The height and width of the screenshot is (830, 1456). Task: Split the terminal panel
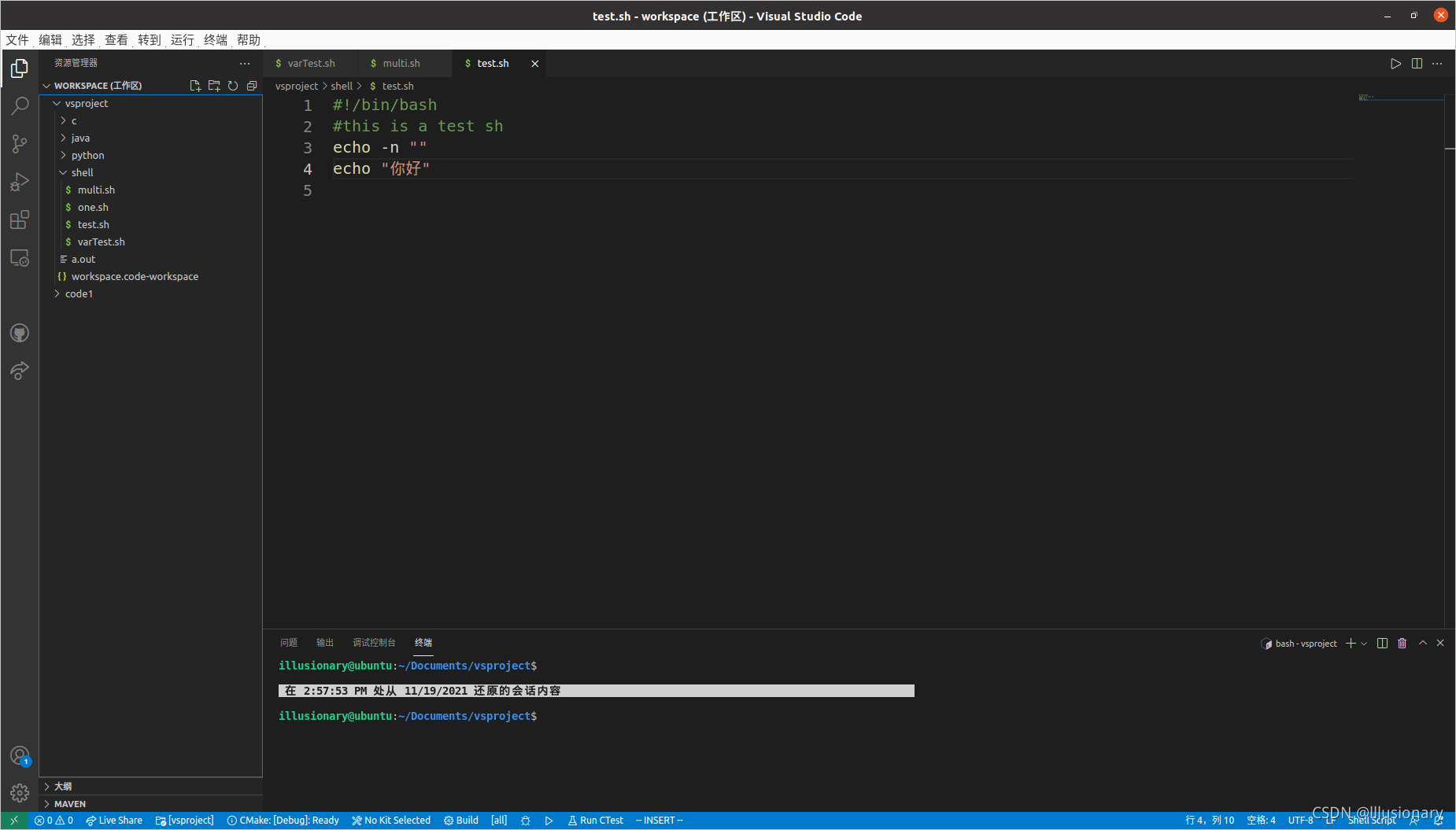point(1382,643)
